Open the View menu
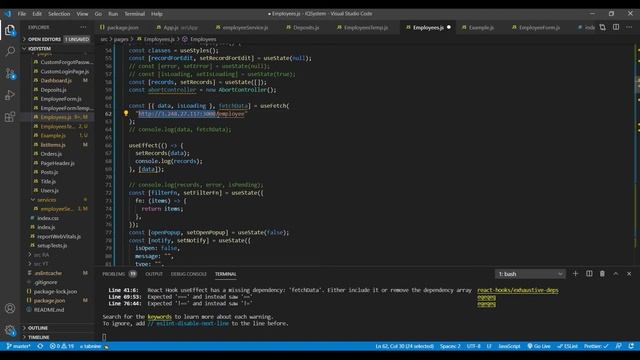This screenshot has height=360, width=640. (x=82, y=13)
